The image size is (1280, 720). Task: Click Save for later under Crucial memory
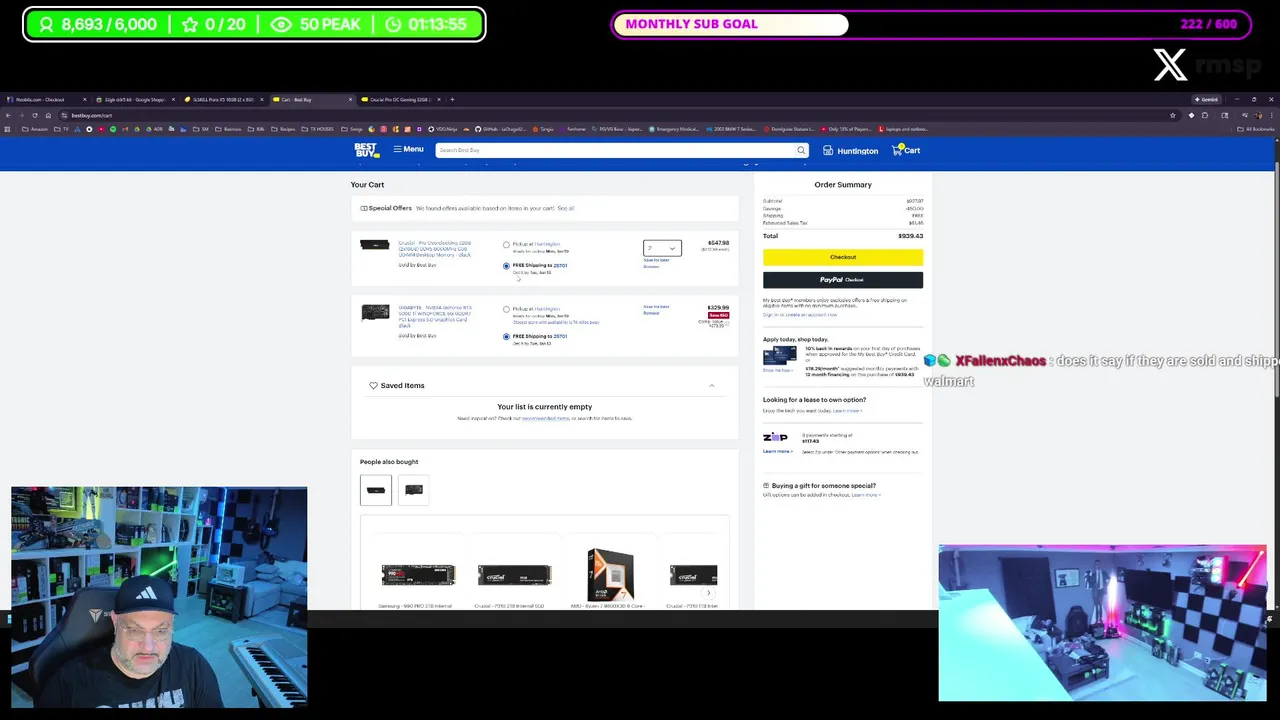pyautogui.click(x=656, y=260)
